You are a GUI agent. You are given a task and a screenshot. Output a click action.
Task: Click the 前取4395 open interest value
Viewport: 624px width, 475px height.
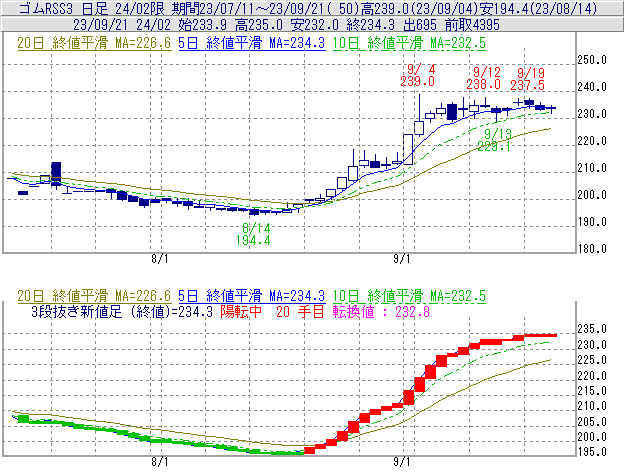[x=472, y=25]
